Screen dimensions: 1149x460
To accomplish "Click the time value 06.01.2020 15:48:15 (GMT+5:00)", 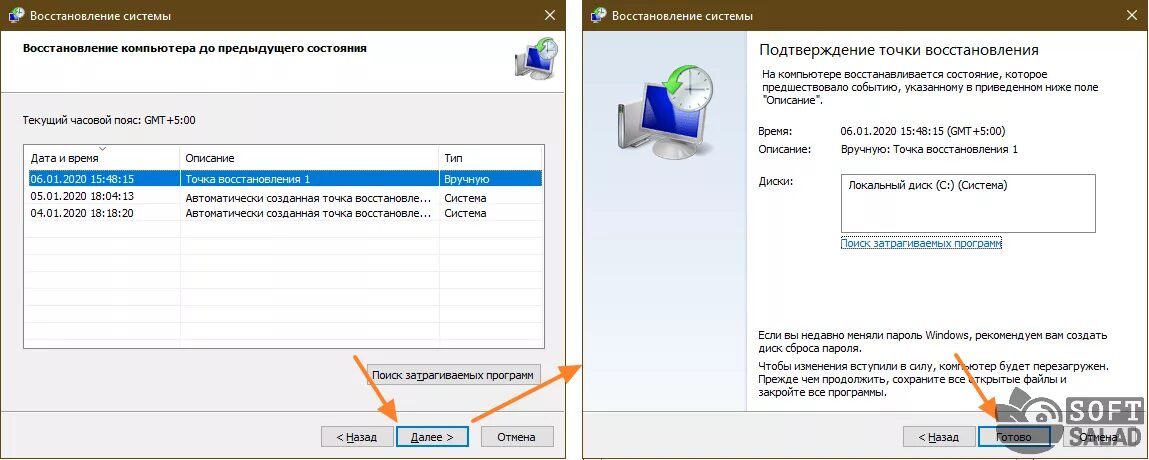I will tap(923, 131).
